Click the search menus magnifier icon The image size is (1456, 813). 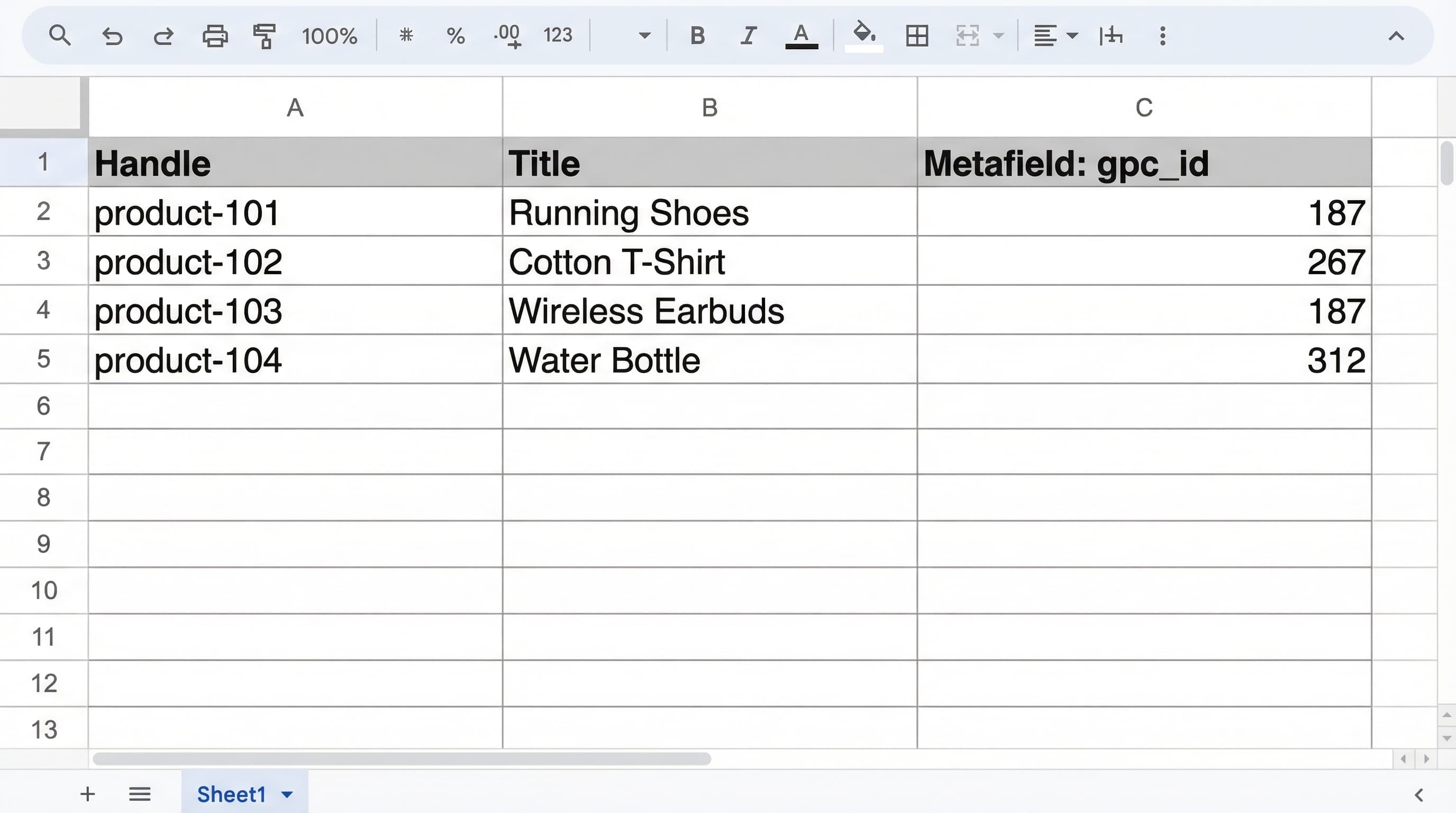point(59,35)
